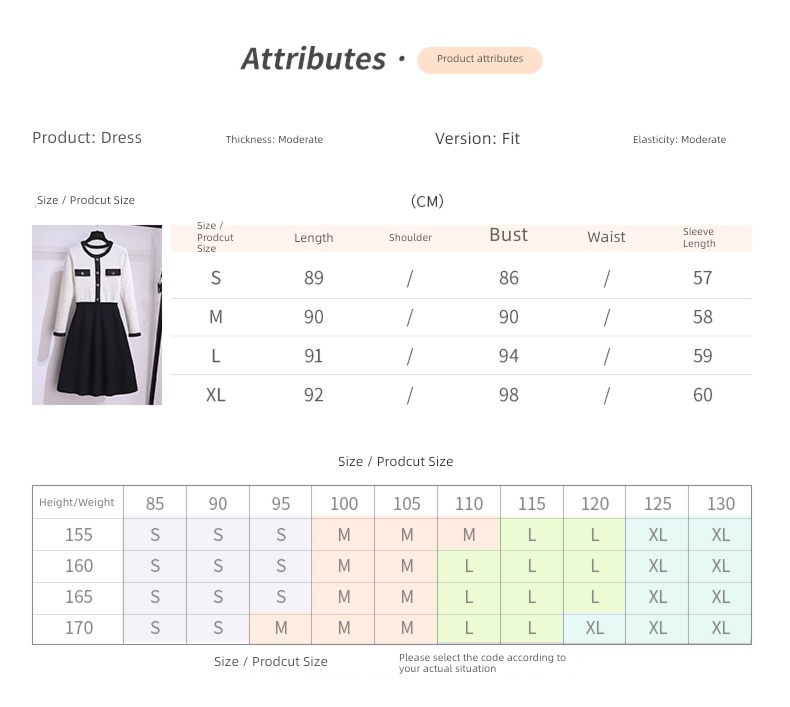Click the height 170 row label
This screenshot has width=790, height=707.
tap(79, 628)
